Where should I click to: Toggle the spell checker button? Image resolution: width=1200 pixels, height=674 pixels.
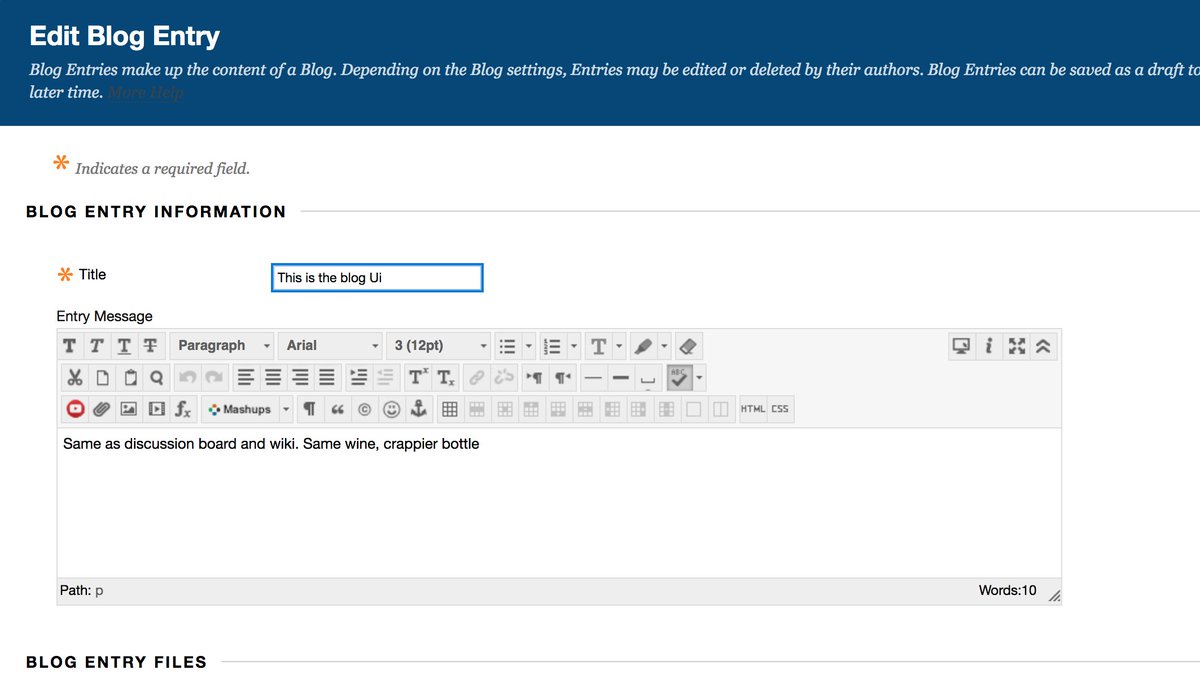click(x=679, y=378)
